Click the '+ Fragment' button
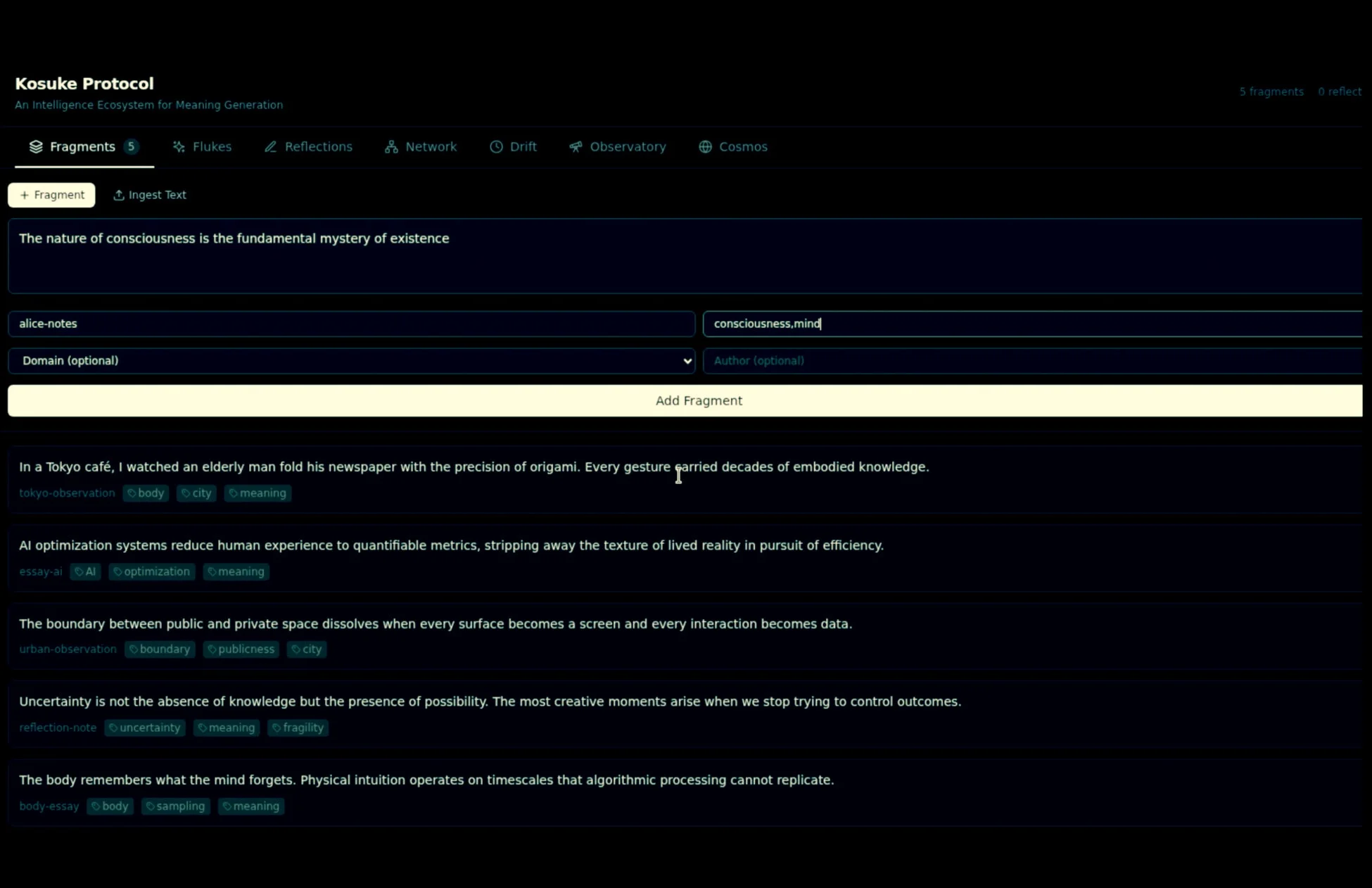Image resolution: width=1372 pixels, height=888 pixels. pos(51,195)
